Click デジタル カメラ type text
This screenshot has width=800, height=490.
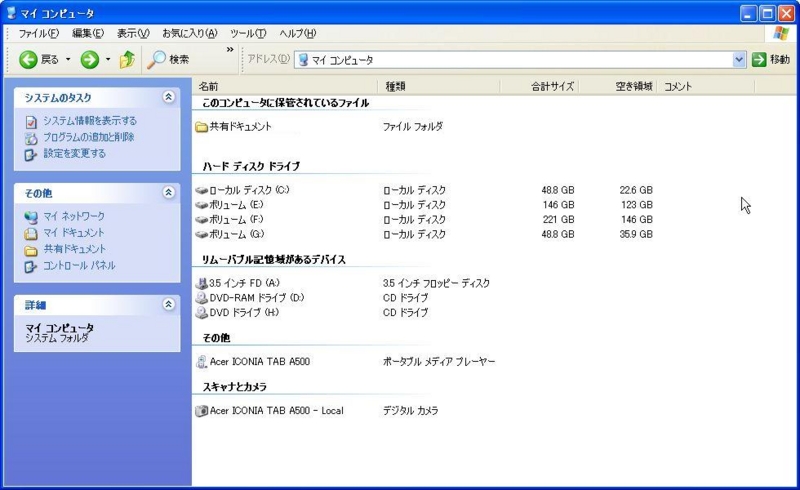coord(411,411)
